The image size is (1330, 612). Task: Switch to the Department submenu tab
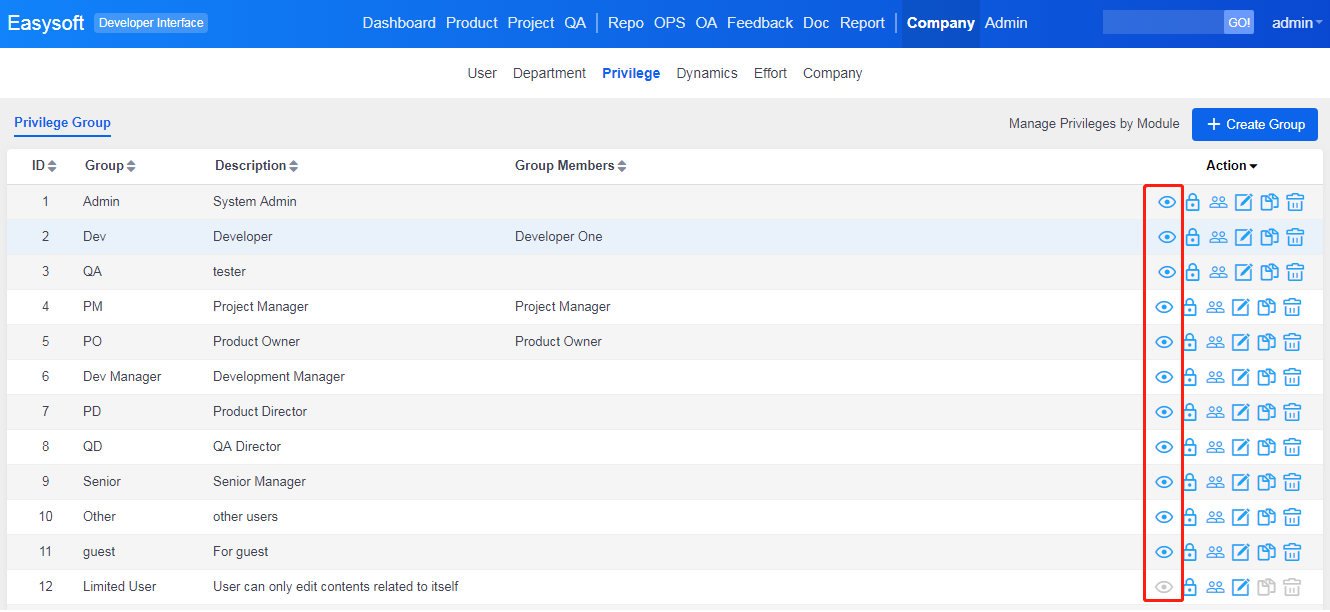click(x=549, y=73)
